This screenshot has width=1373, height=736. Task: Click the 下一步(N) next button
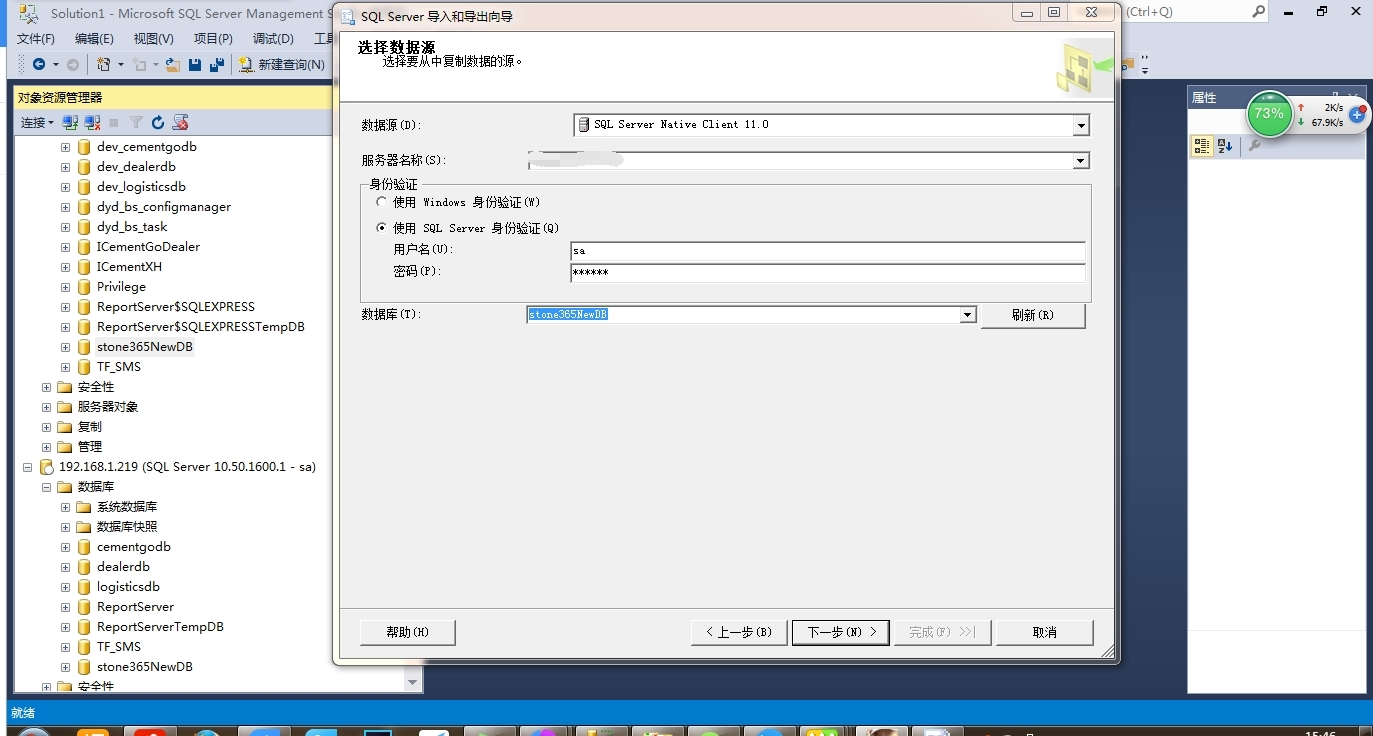840,632
